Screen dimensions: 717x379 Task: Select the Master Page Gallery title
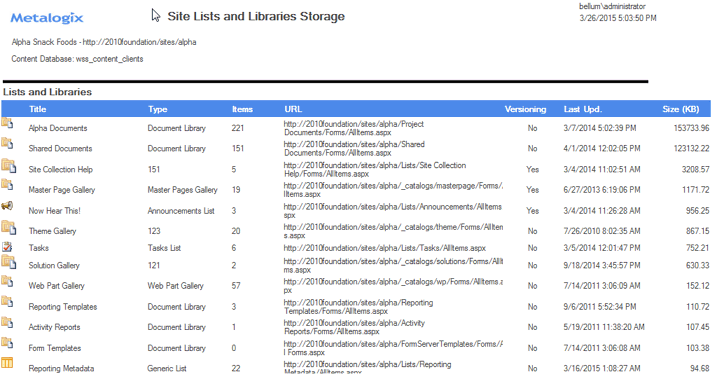pos(62,190)
